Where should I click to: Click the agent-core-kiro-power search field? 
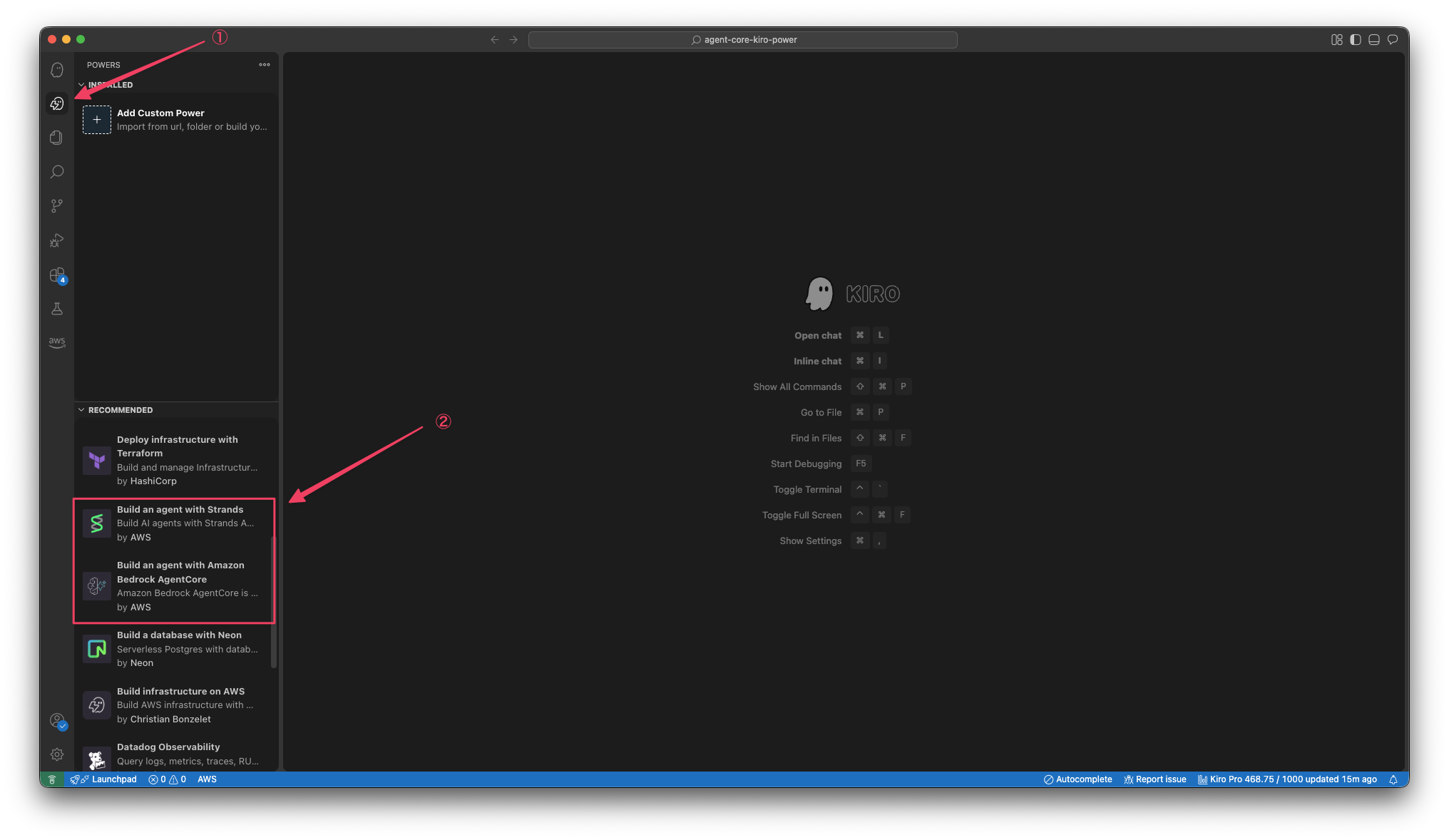(742, 40)
